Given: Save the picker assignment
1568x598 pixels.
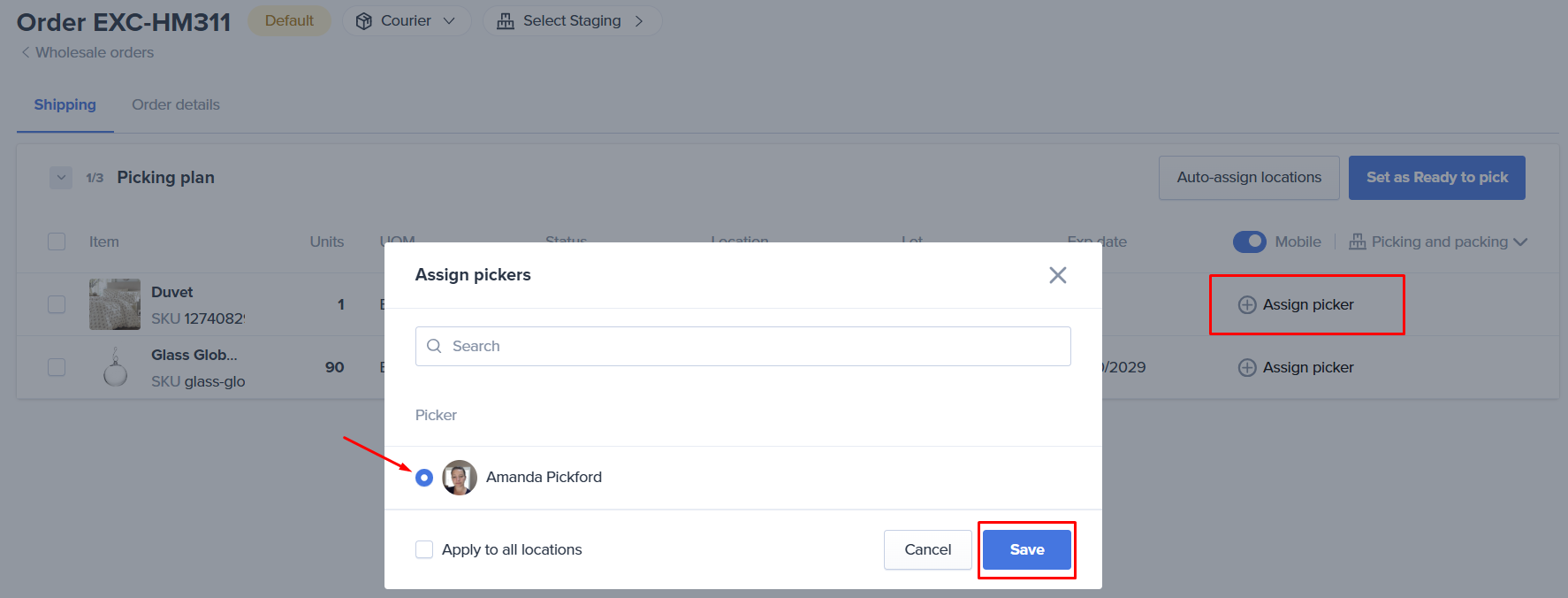Looking at the screenshot, I should click(1026, 549).
